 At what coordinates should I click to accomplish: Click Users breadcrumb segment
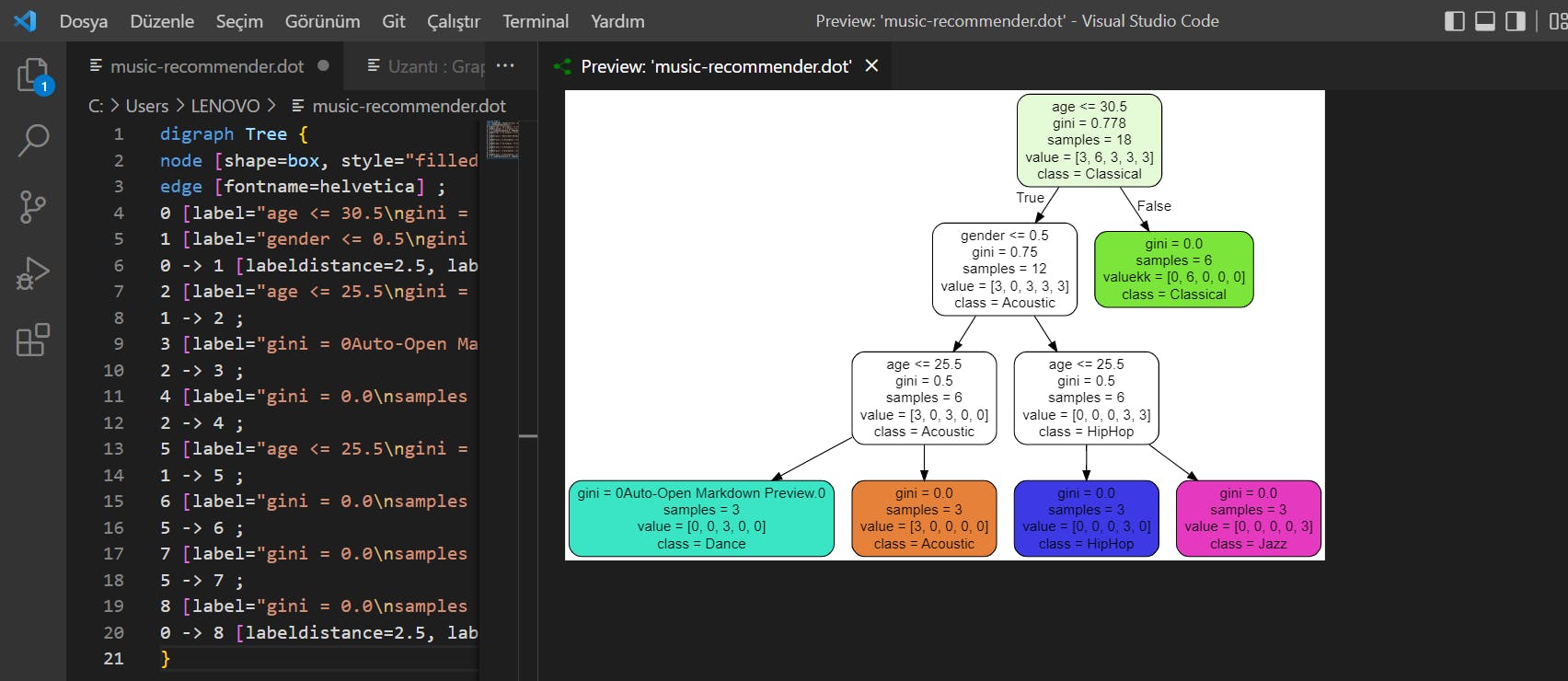(x=147, y=106)
